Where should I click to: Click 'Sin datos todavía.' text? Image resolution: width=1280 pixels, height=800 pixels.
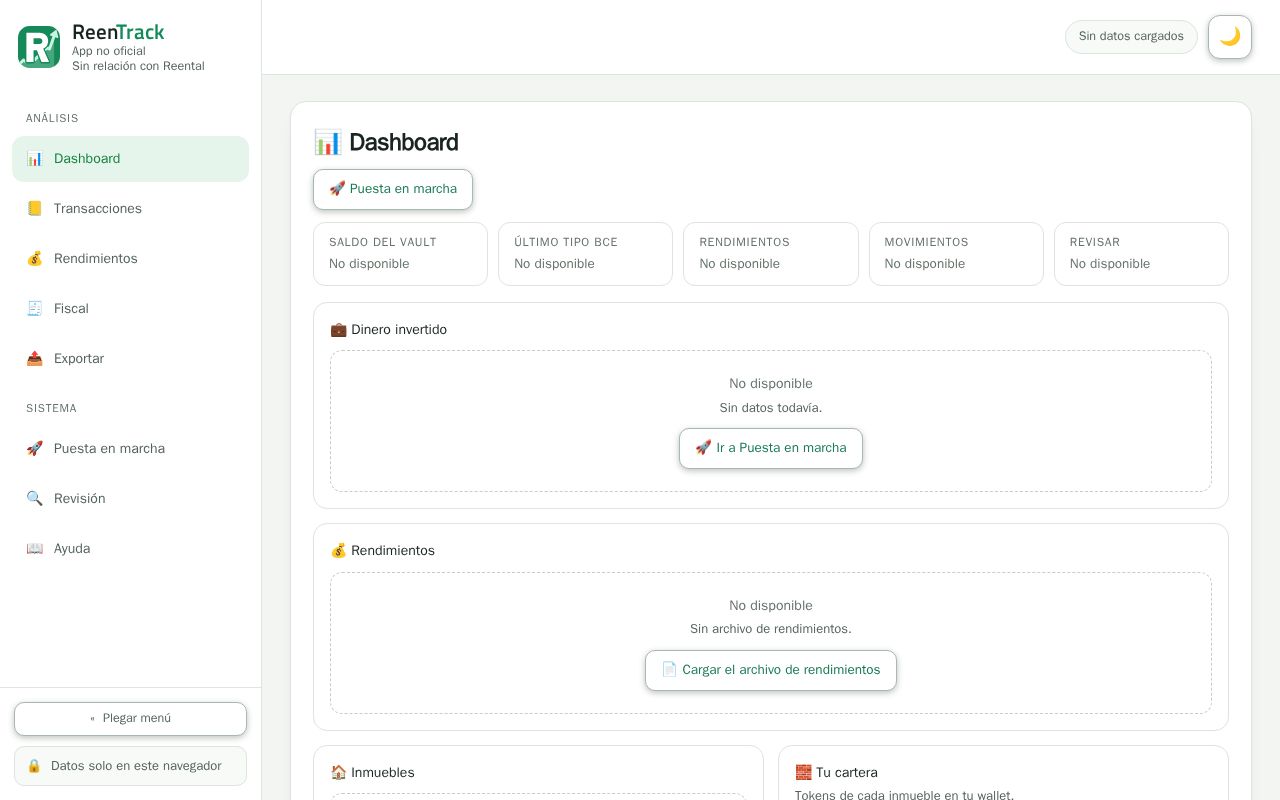(x=771, y=408)
